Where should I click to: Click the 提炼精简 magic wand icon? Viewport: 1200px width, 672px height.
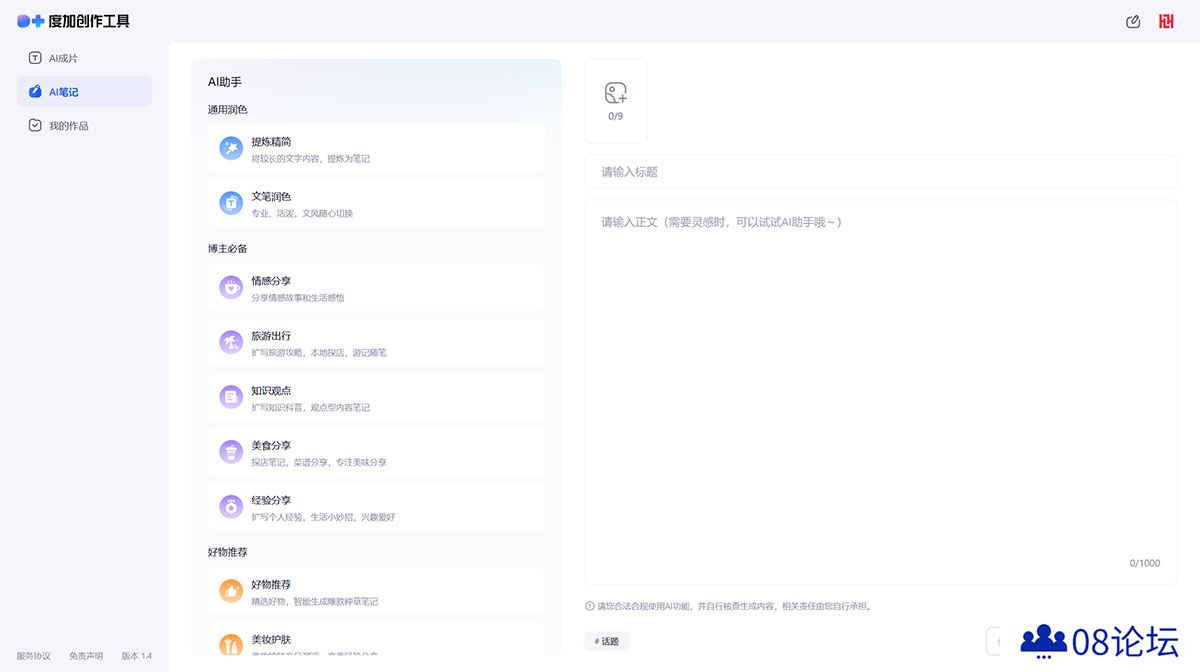coord(231,149)
